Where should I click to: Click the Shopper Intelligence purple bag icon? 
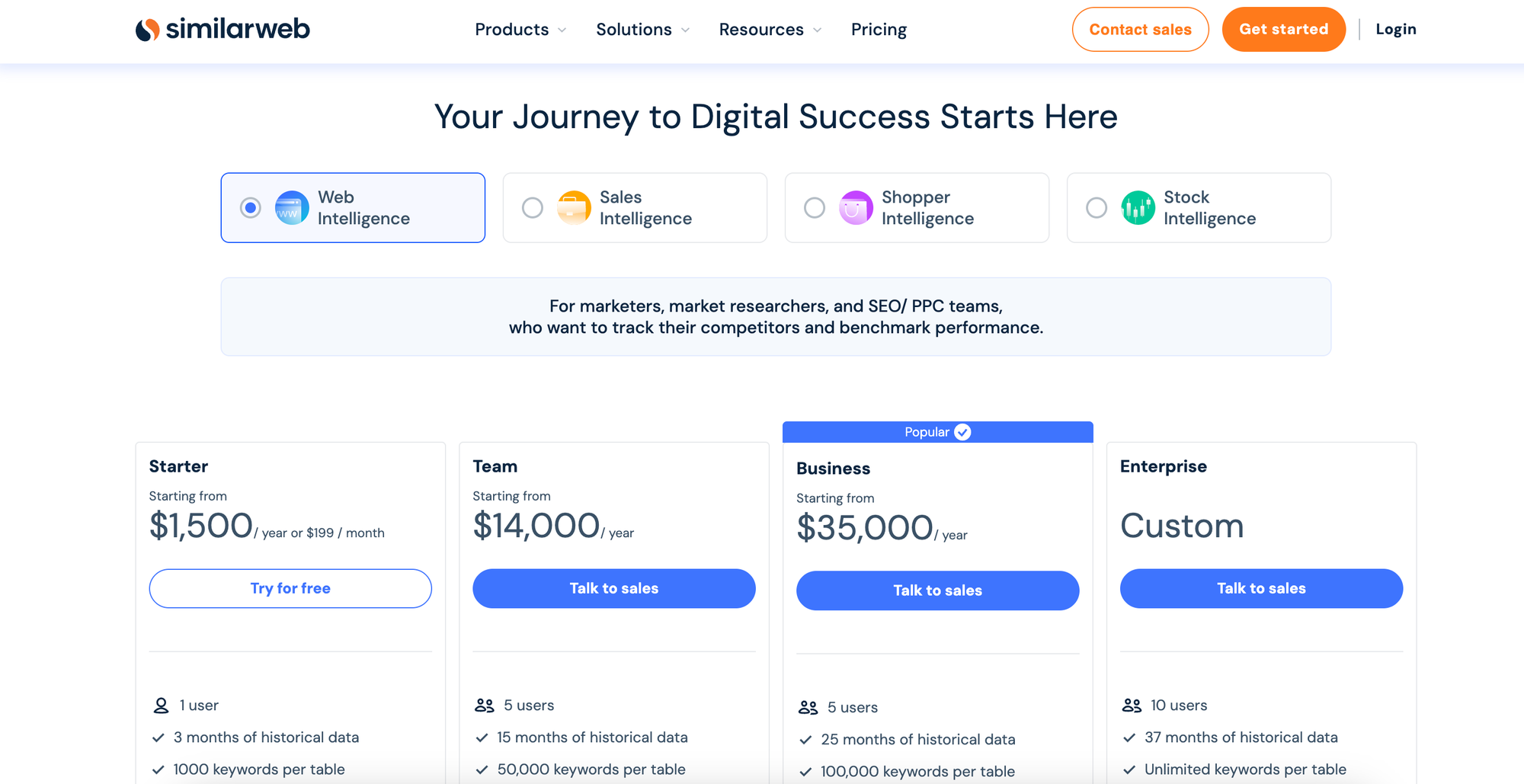(x=856, y=208)
